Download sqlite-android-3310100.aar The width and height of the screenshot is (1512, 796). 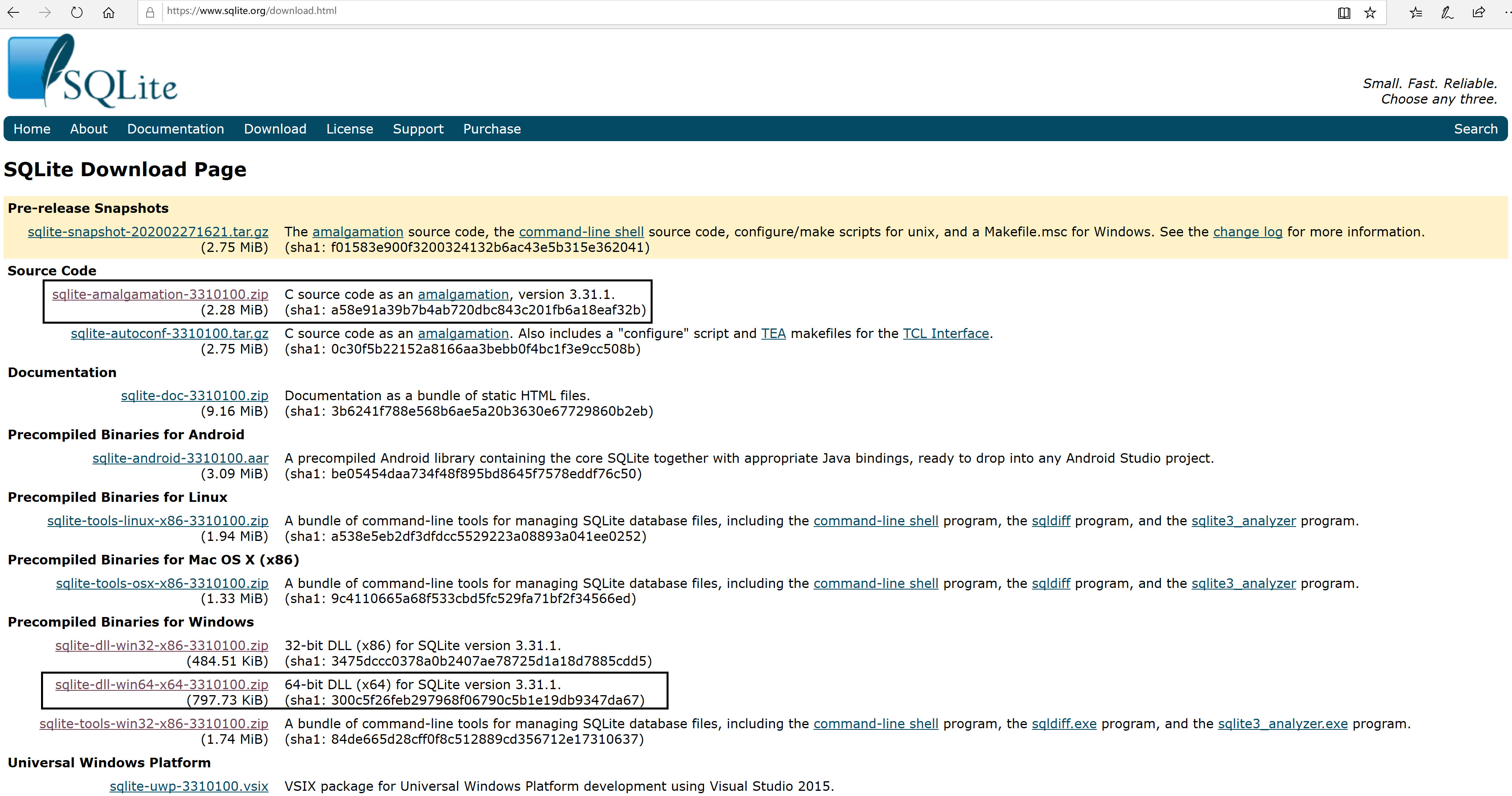[x=180, y=458]
